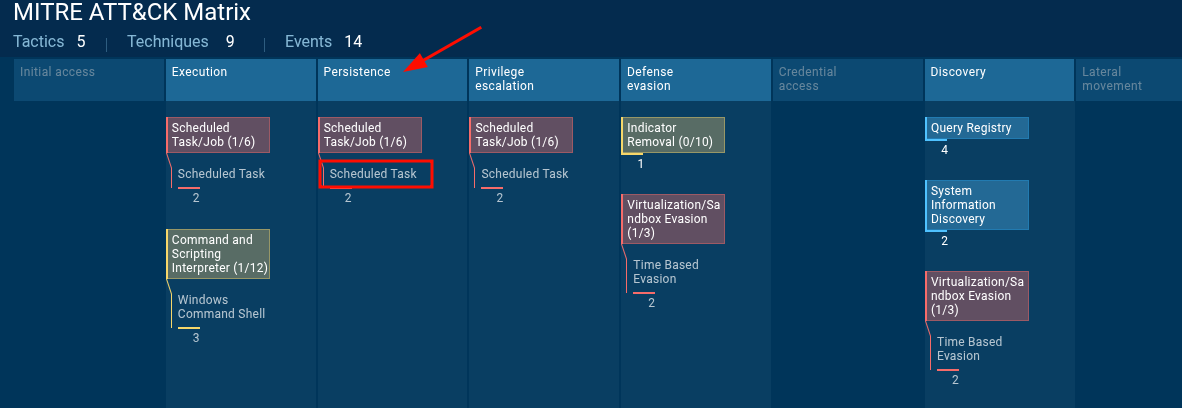The height and width of the screenshot is (408, 1182).
Task: Open Scheduled Task/Job card under Persistence
Action: [x=369, y=135]
